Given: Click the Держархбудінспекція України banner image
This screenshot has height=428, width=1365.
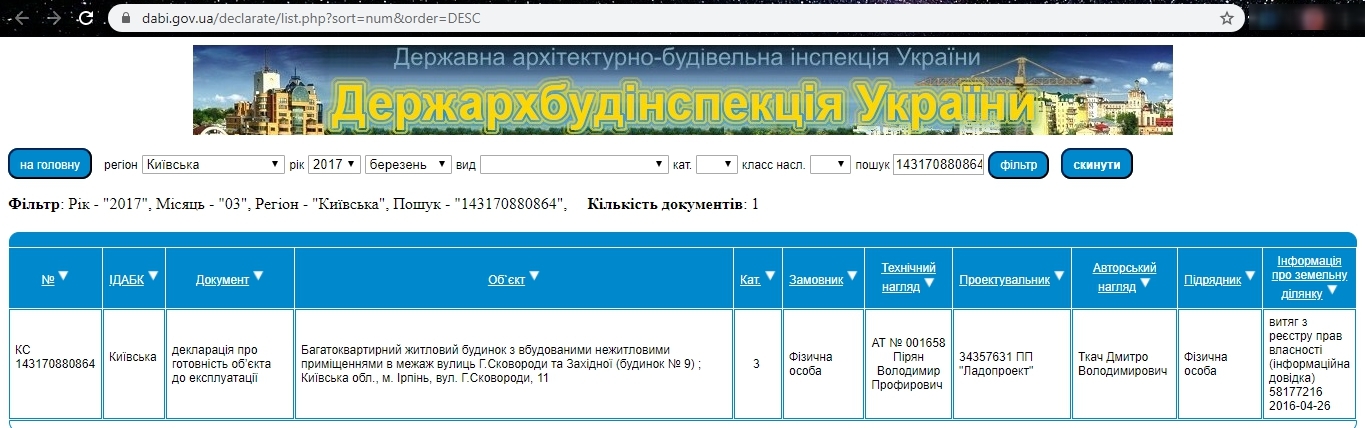Looking at the screenshot, I should pyautogui.click(x=682, y=90).
